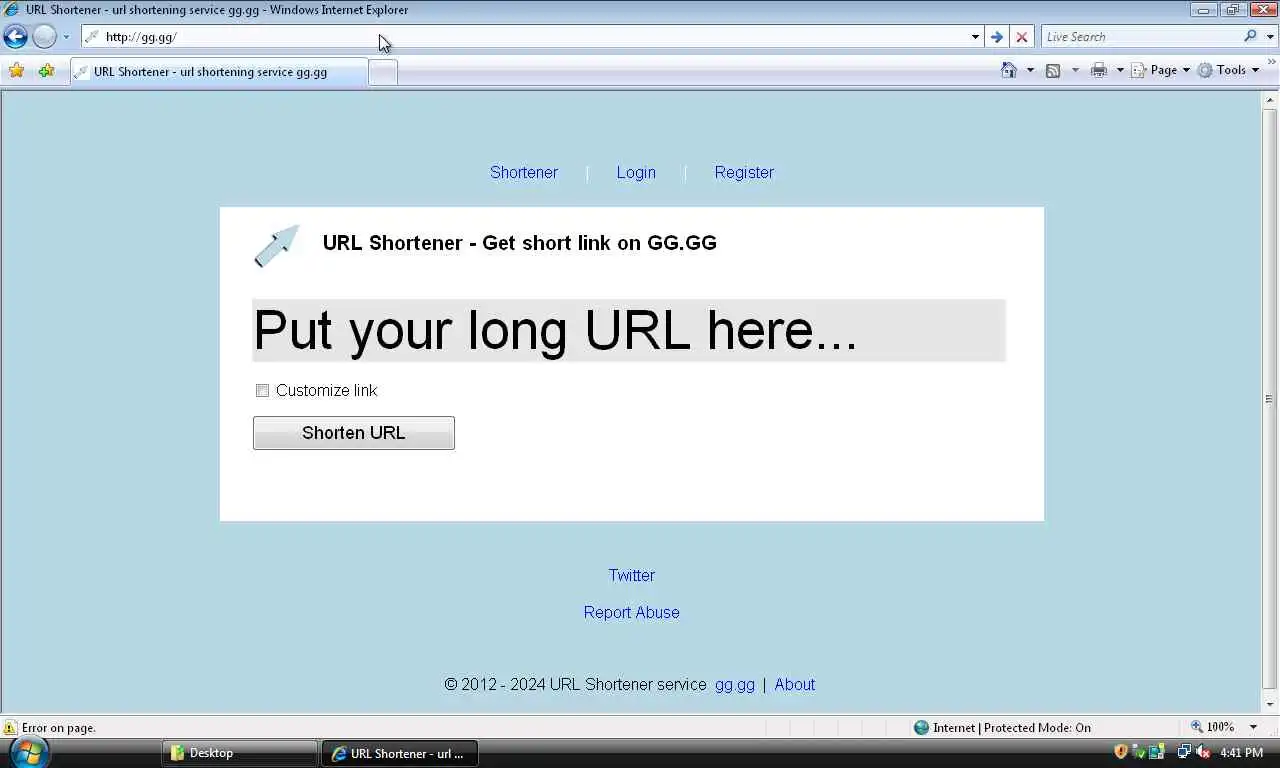Open the Login link
Image resolution: width=1280 pixels, height=768 pixels.
636,172
